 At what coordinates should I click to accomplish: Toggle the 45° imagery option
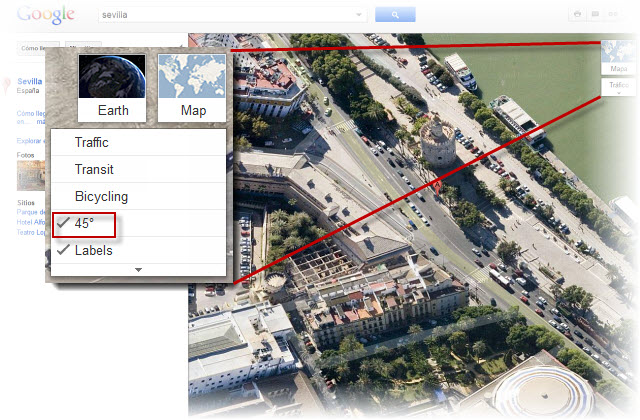138,224
